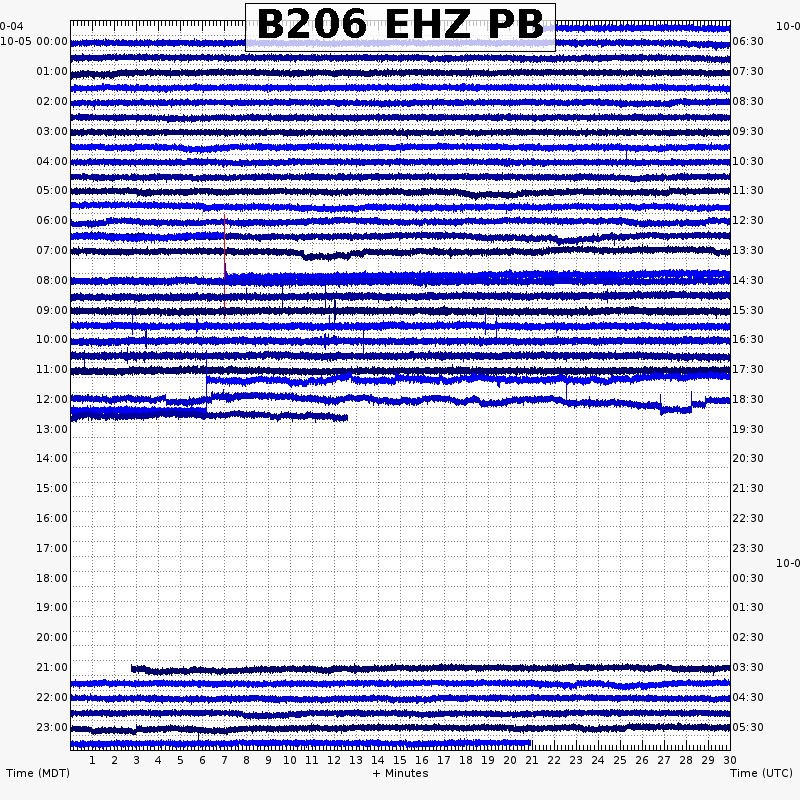
Task: Select the 22:00 MDT time label
Action: pyautogui.click(x=52, y=697)
